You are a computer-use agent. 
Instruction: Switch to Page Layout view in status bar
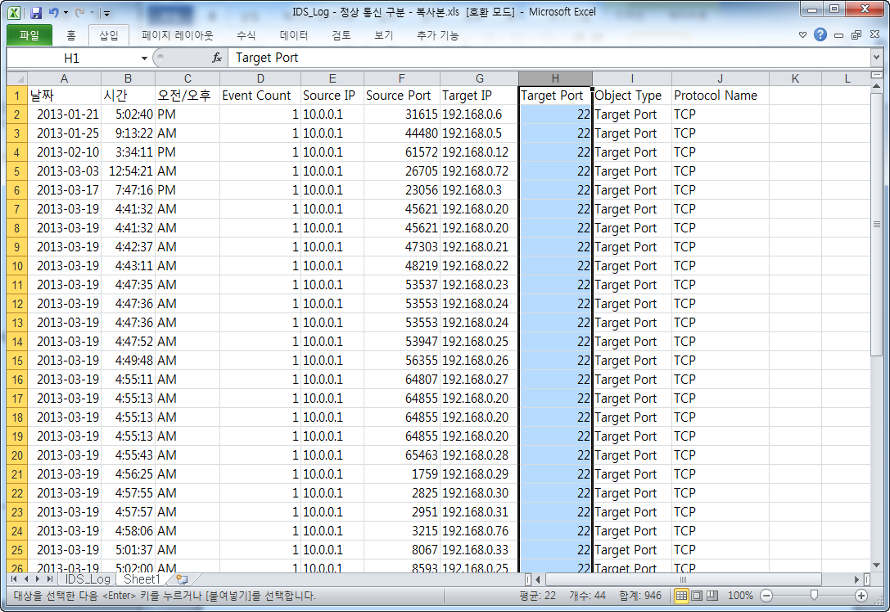pos(696,596)
